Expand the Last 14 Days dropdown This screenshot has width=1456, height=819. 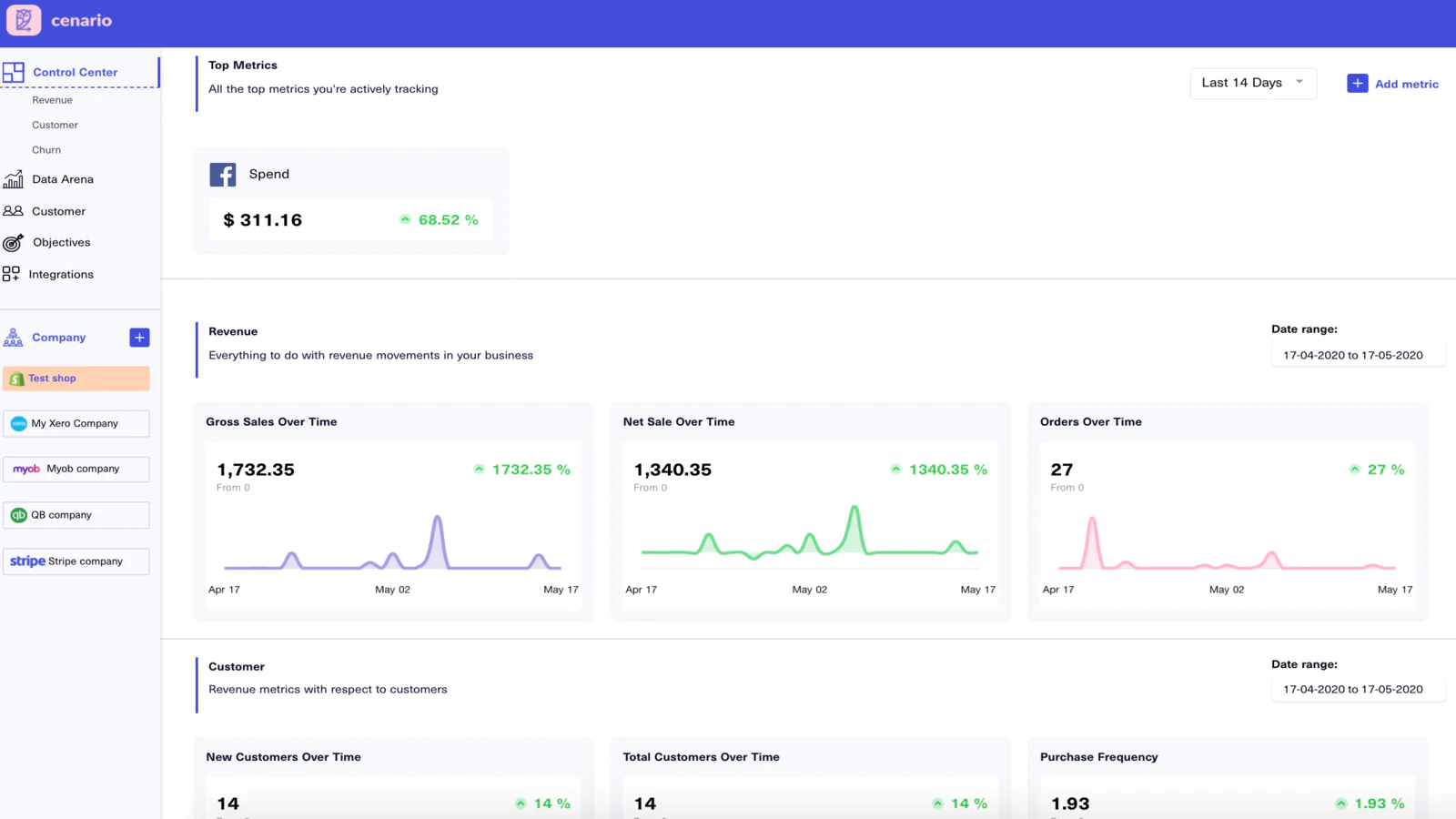[1252, 83]
